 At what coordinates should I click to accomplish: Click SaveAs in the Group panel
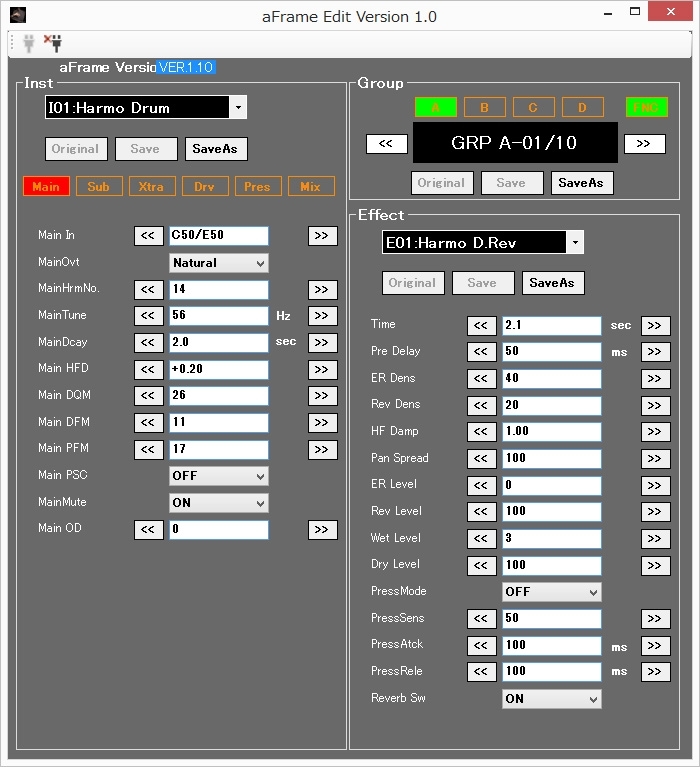click(582, 183)
